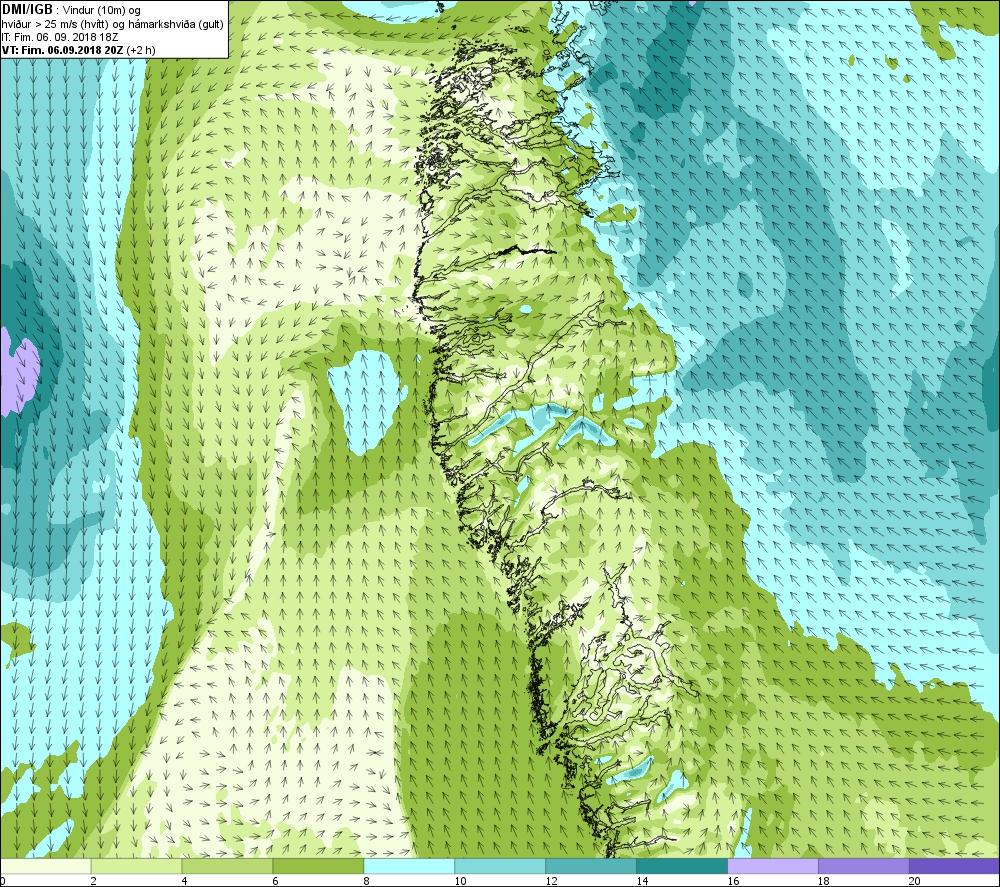Viewport: 1000px width, 887px height.
Task: Click the legend tick label "12"
Action: tap(551, 881)
